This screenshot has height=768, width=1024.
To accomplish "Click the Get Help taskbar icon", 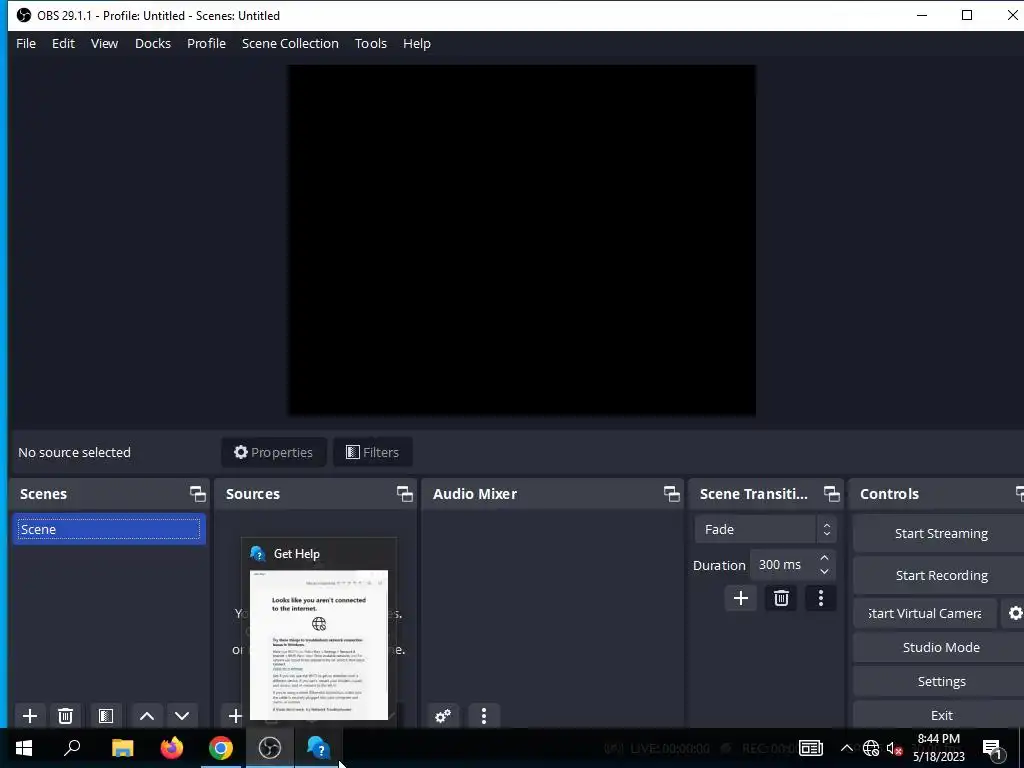I will tap(318, 748).
